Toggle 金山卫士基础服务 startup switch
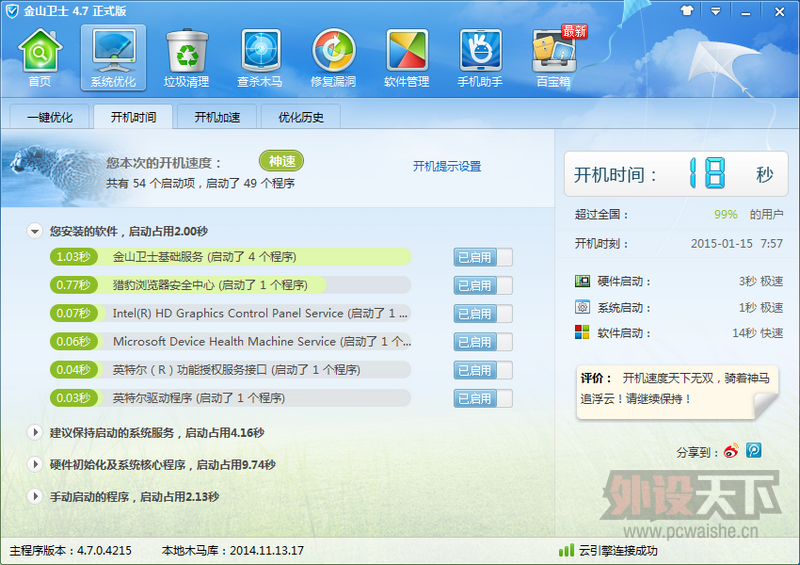This screenshot has width=800, height=565. tap(483, 257)
